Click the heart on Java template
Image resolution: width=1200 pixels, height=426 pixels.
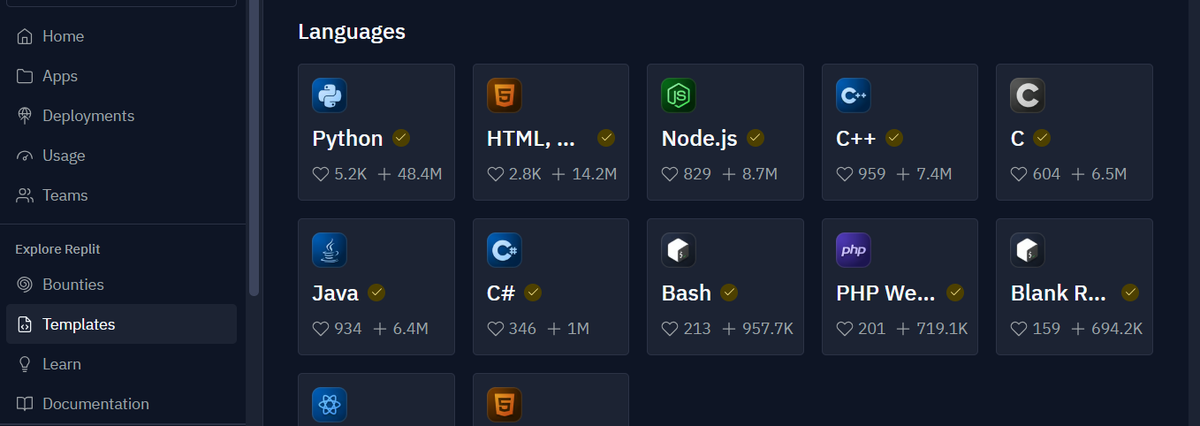[x=321, y=329]
